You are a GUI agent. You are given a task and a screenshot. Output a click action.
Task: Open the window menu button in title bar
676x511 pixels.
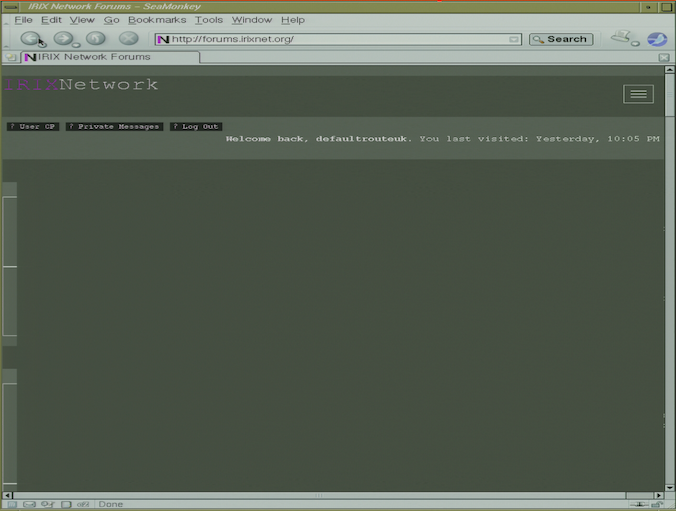(10, 7)
